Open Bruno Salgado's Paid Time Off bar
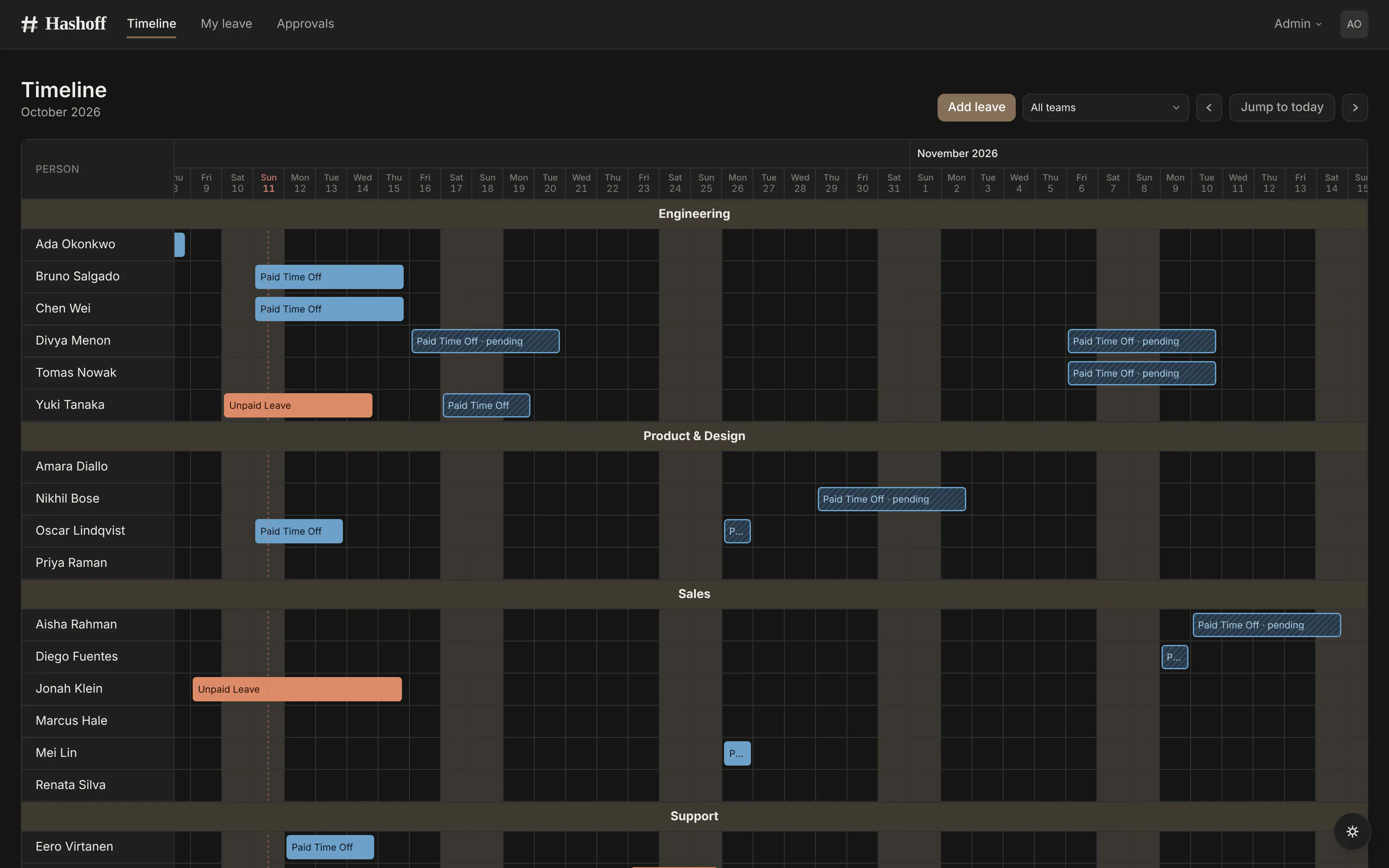The image size is (1389, 868). pos(329,277)
